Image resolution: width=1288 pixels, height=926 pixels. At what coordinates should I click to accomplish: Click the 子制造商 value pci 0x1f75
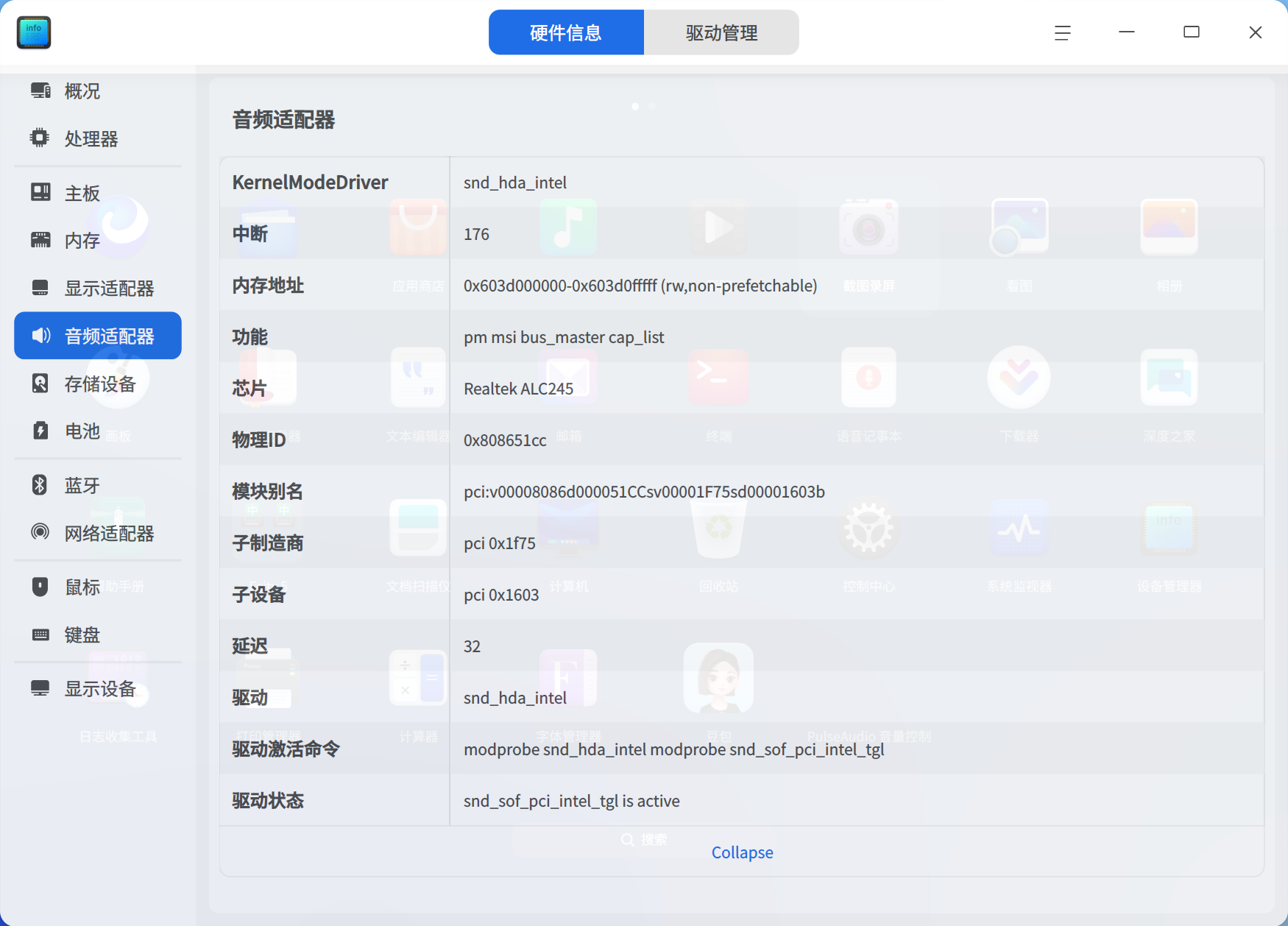500,543
